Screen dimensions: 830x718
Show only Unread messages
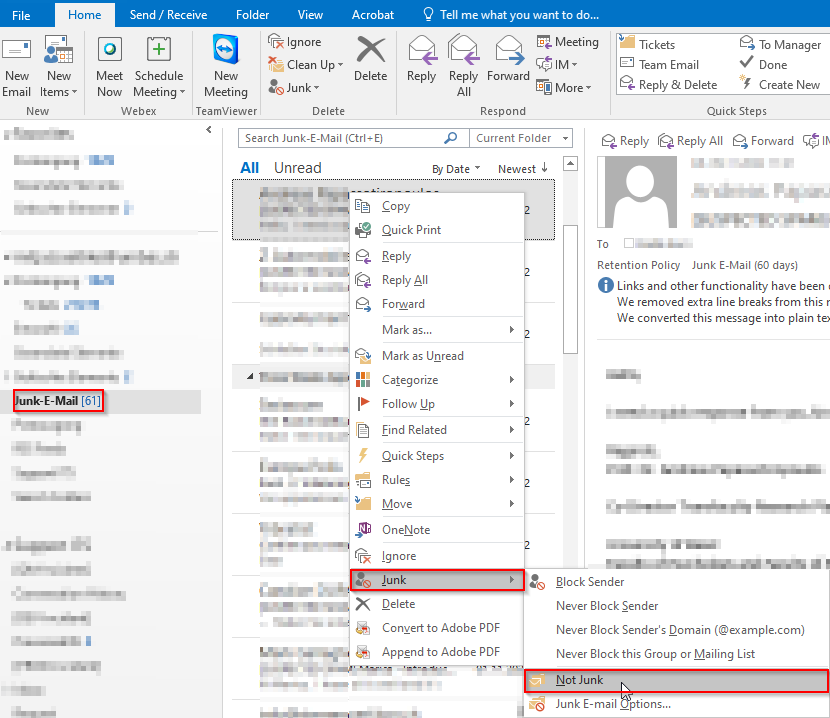[298, 168]
